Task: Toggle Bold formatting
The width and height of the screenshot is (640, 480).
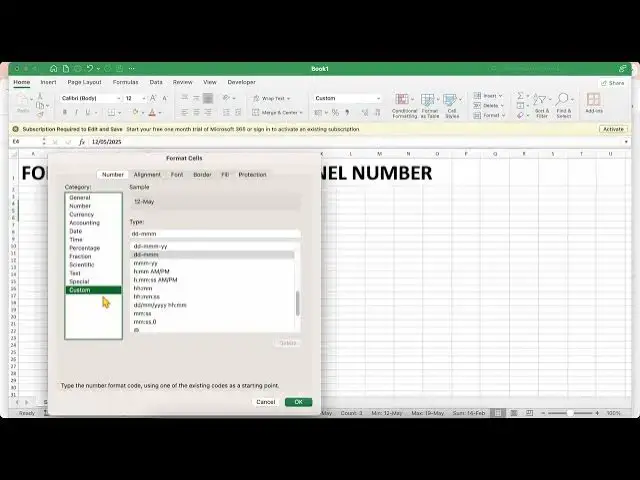Action: [x=64, y=112]
